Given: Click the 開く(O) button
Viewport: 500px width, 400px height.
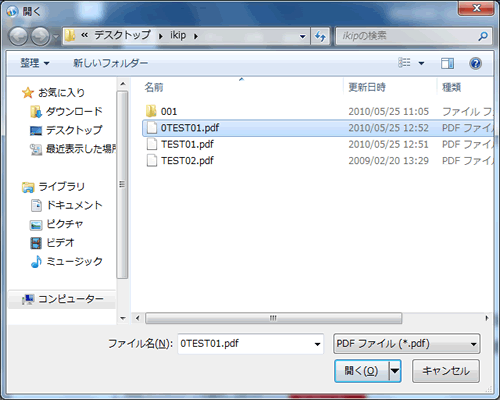Looking at the screenshot, I should point(362,371).
